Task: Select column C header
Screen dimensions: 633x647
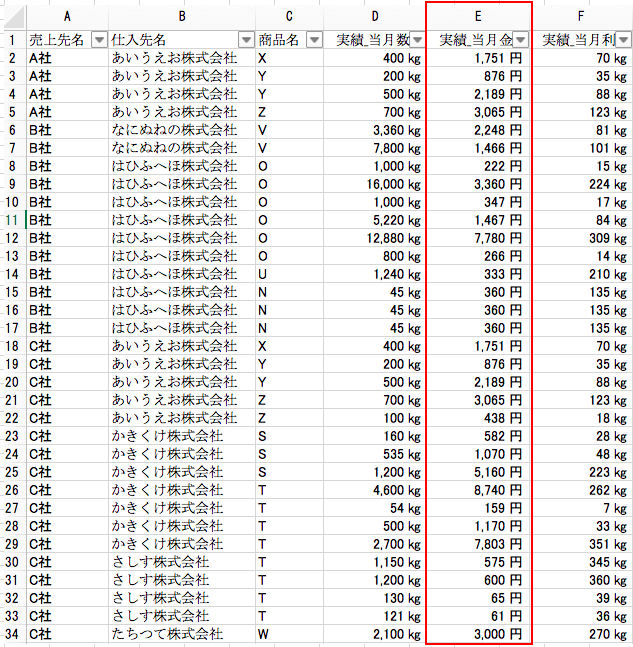Action: click(289, 17)
